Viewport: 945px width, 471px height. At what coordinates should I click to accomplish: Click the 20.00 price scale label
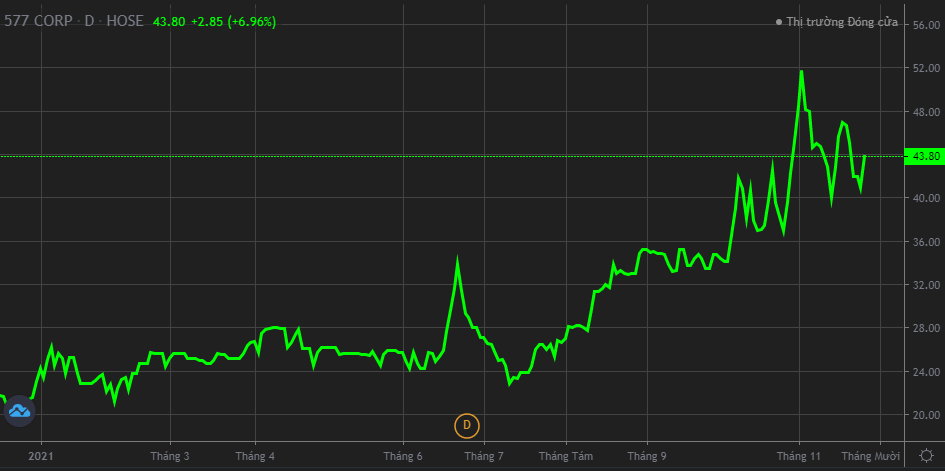926,416
